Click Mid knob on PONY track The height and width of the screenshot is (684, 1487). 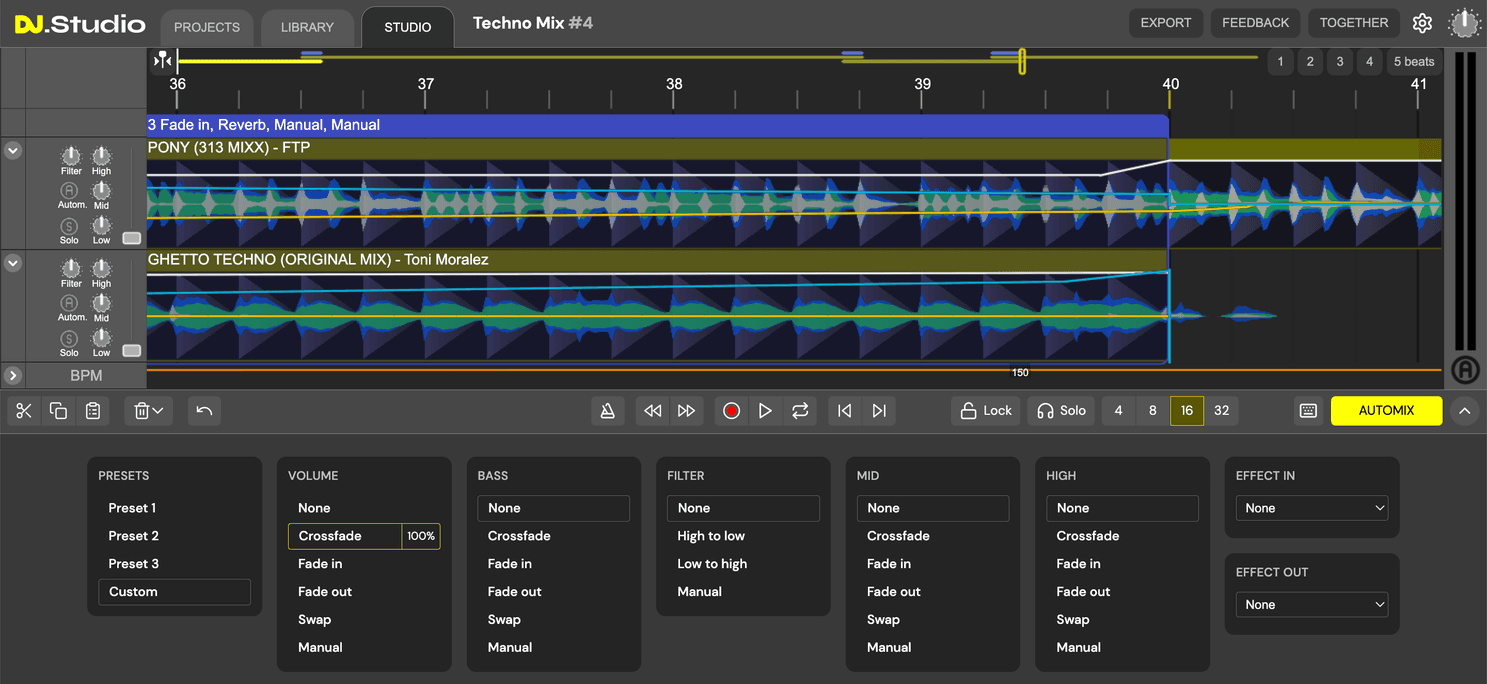pos(102,190)
